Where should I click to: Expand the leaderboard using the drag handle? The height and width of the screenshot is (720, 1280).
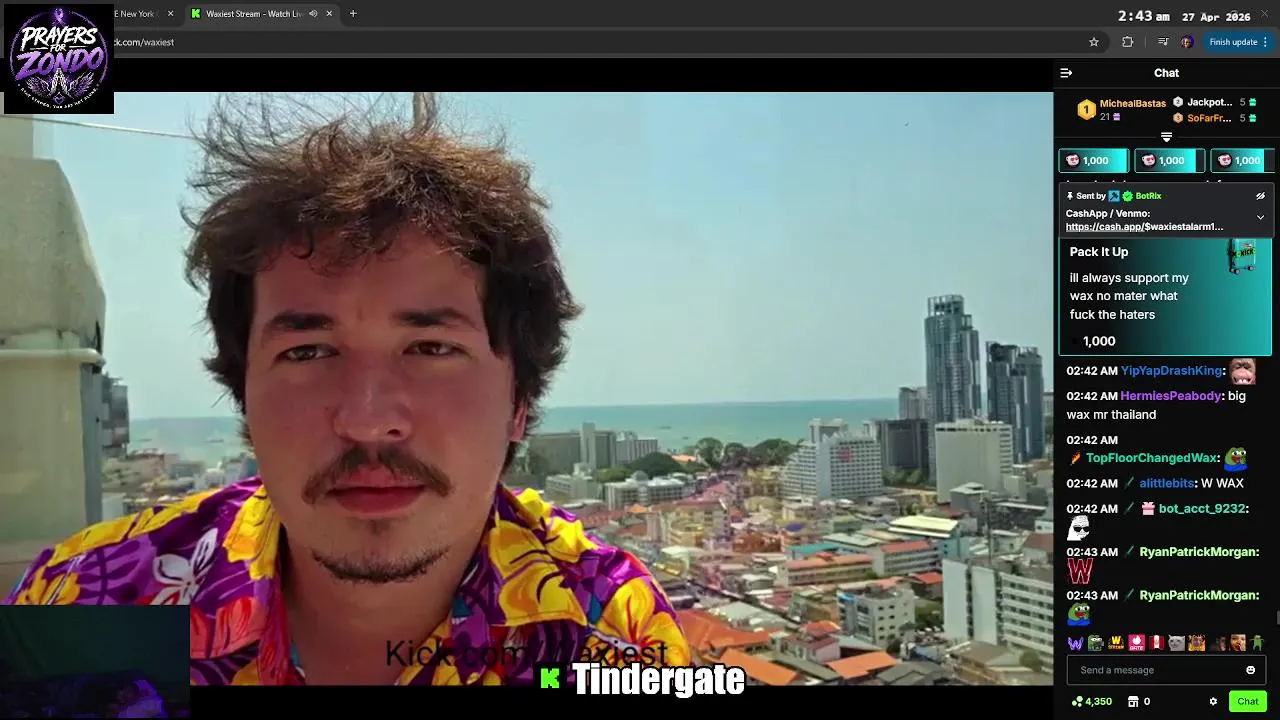pos(1166,137)
